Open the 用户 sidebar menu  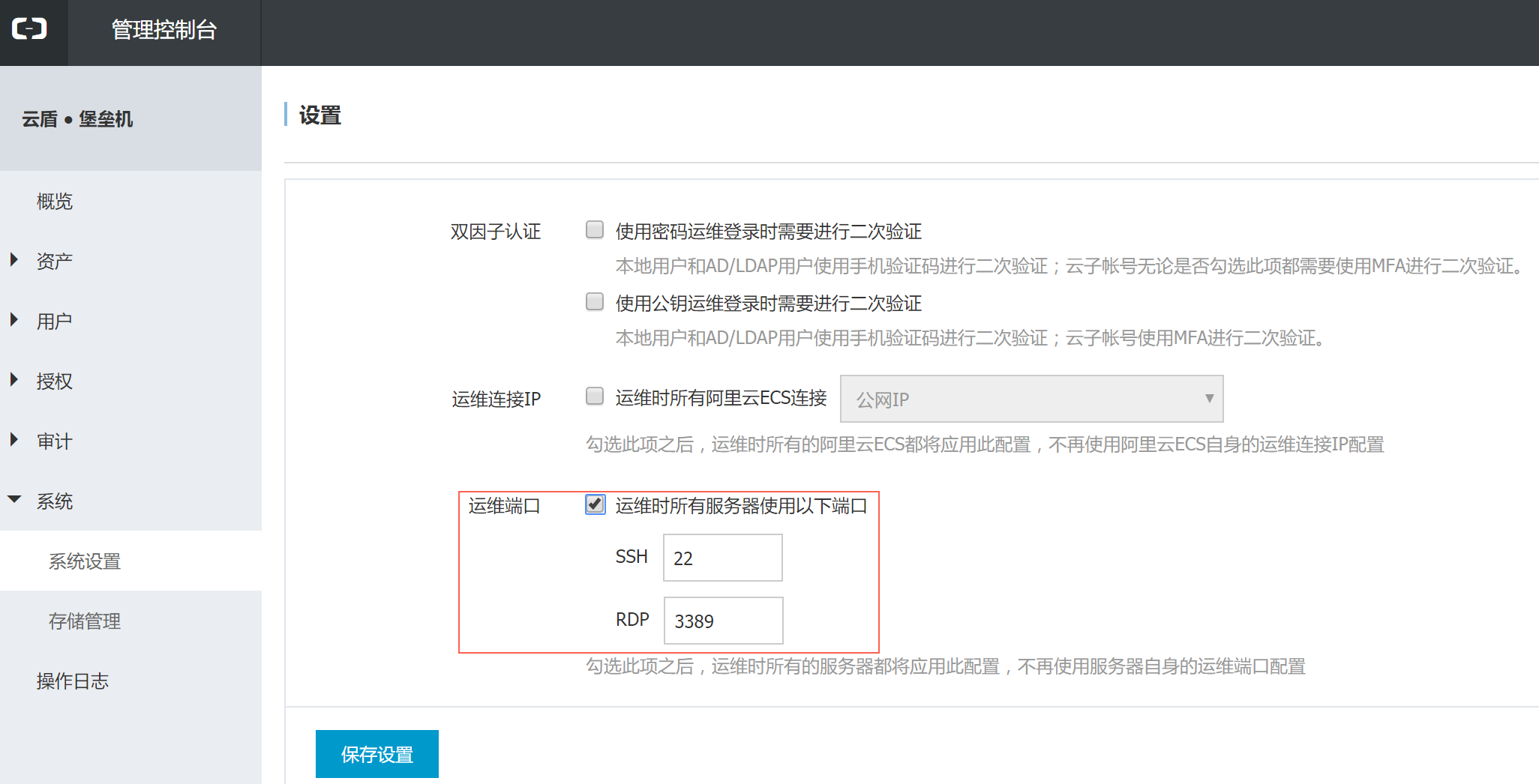click(x=55, y=321)
